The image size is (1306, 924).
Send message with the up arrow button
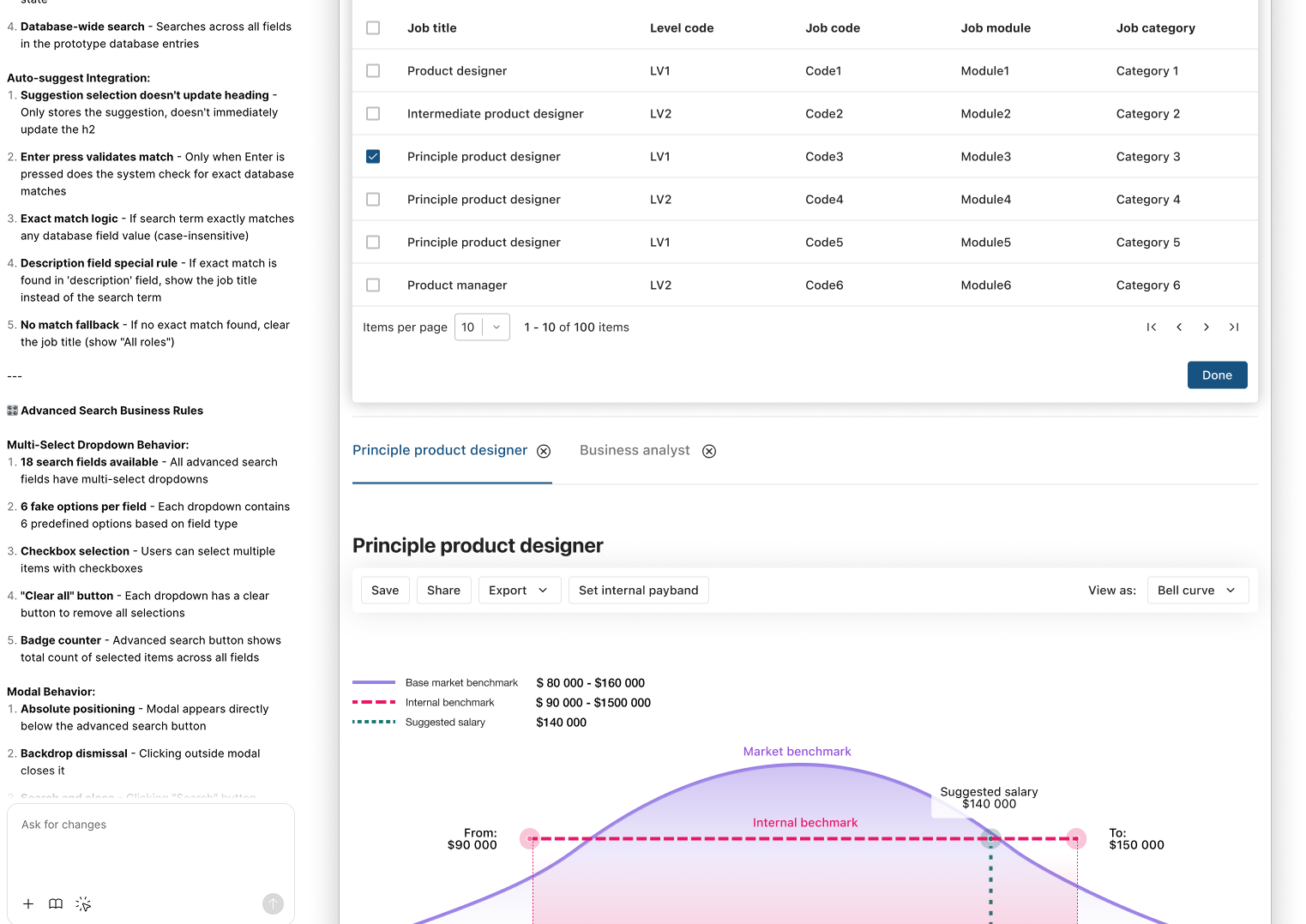(273, 903)
